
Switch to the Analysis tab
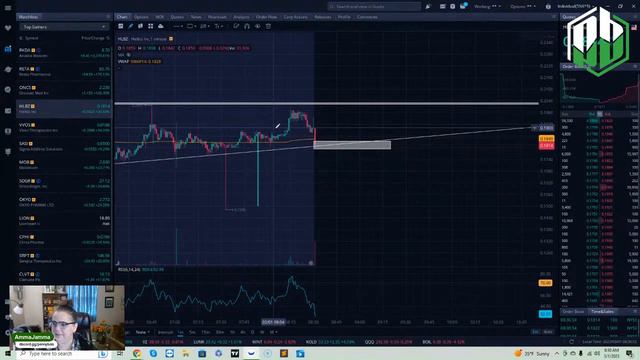(x=241, y=17)
